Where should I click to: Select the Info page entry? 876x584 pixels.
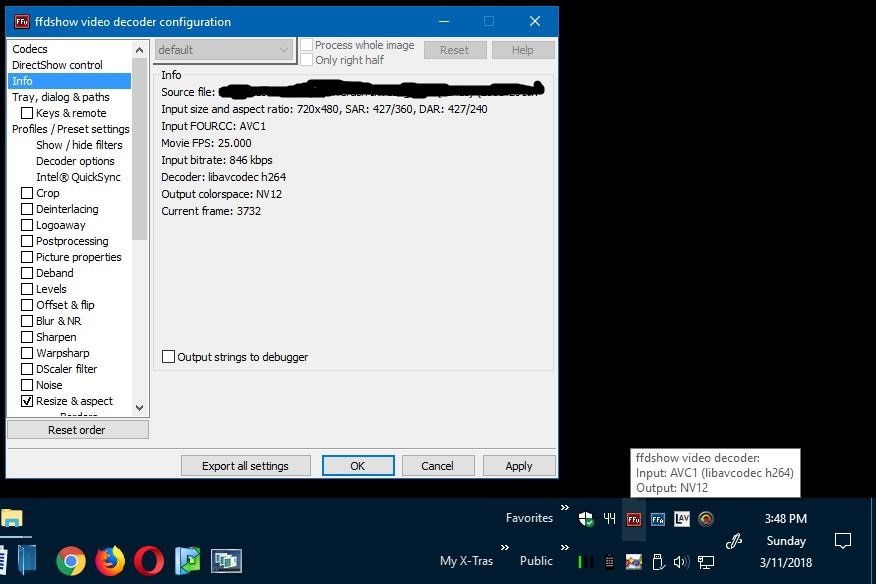70,81
